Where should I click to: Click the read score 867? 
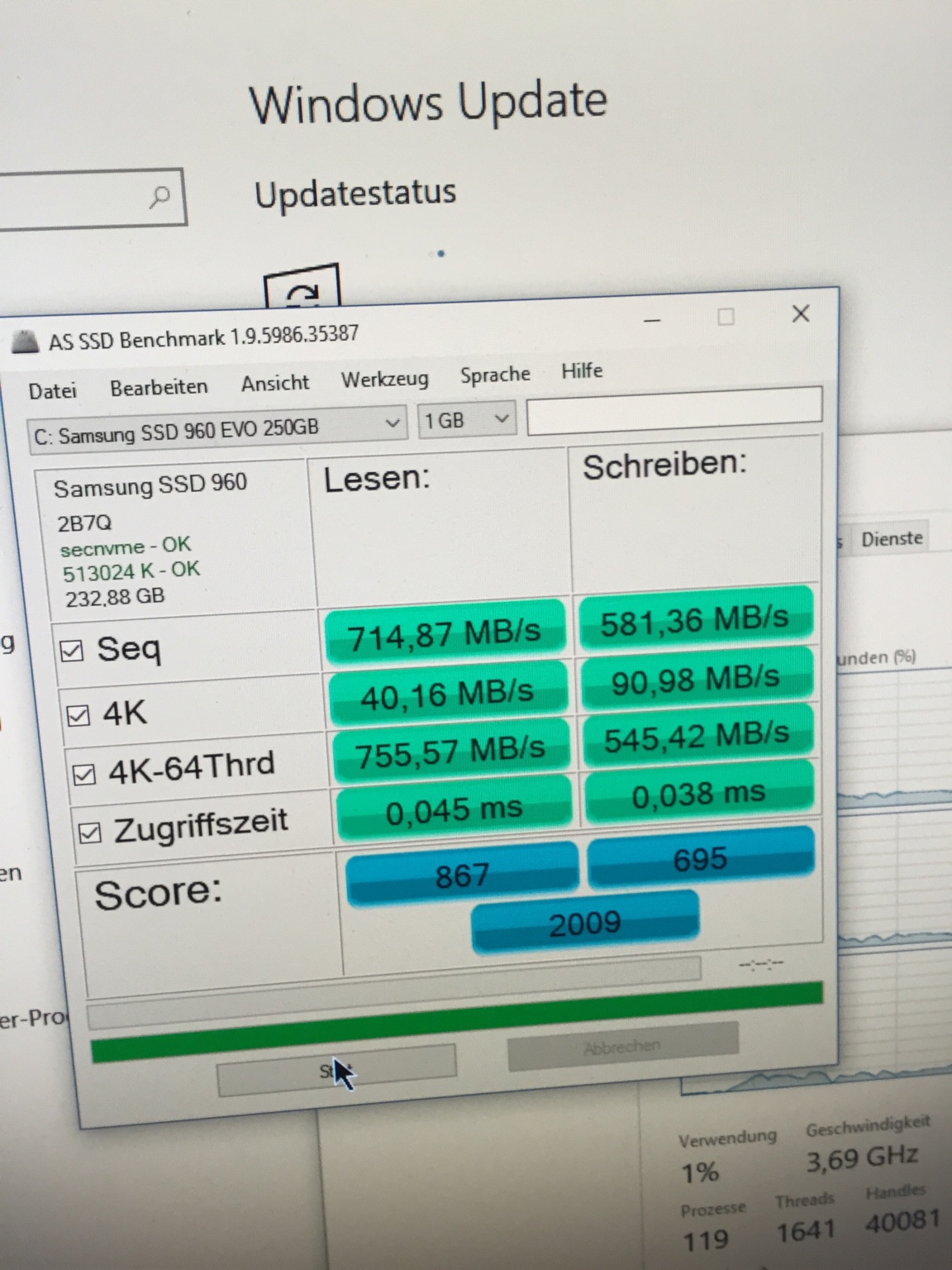coord(462,876)
